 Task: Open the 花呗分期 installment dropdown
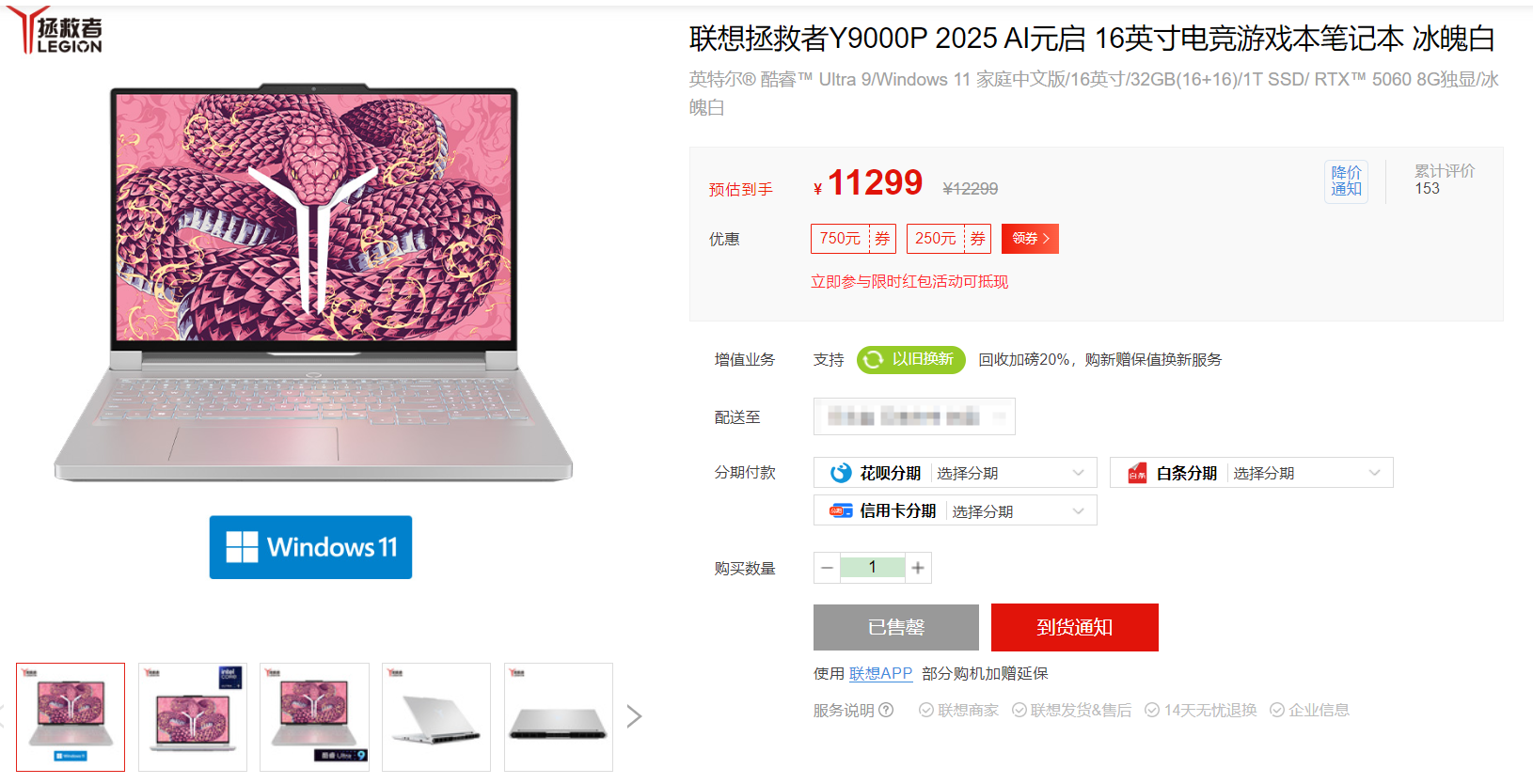(x=956, y=473)
